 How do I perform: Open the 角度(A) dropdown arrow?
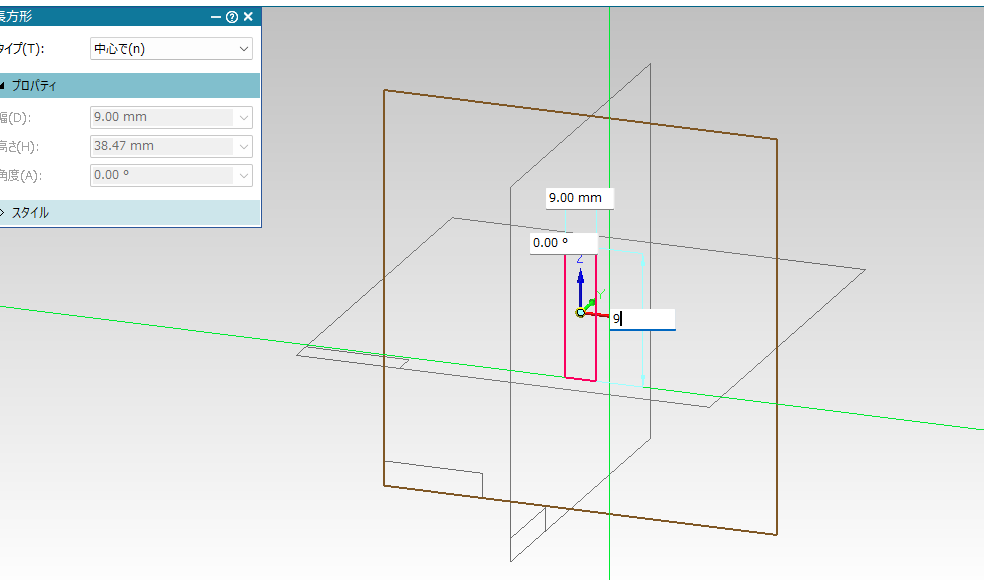coord(244,175)
